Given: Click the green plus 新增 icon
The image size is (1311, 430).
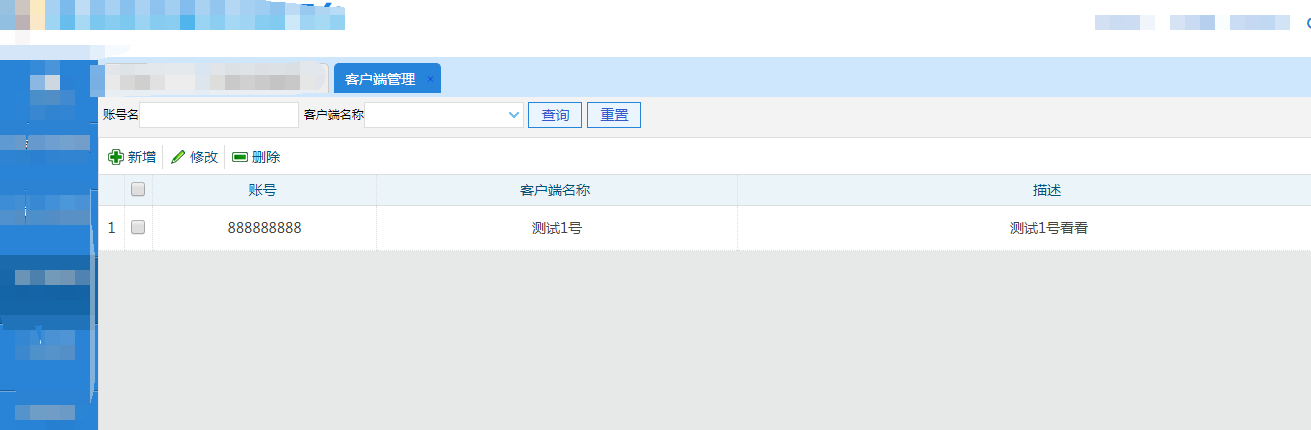Looking at the screenshot, I should click(x=116, y=157).
